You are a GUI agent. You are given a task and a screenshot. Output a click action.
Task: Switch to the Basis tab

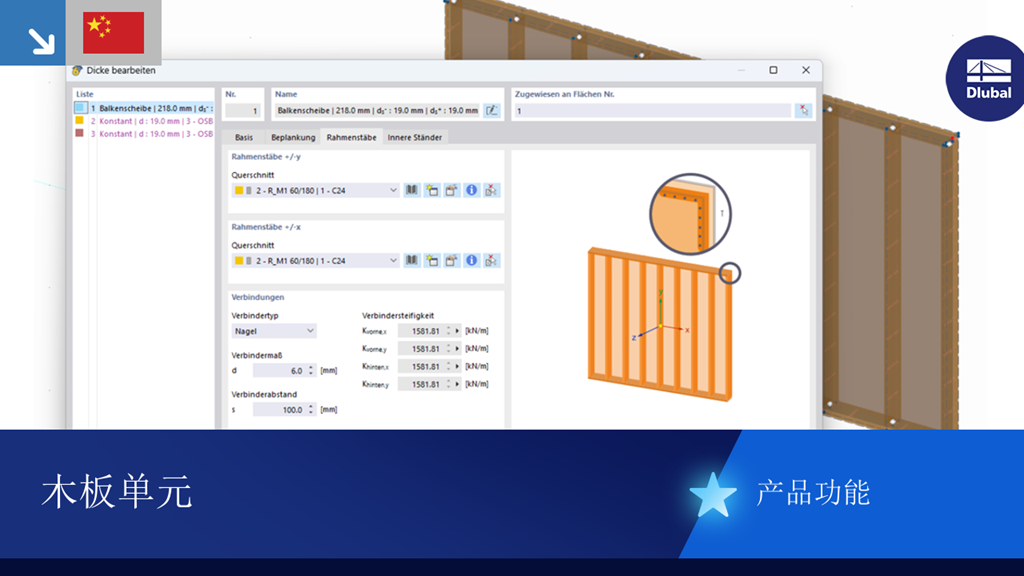click(x=244, y=137)
